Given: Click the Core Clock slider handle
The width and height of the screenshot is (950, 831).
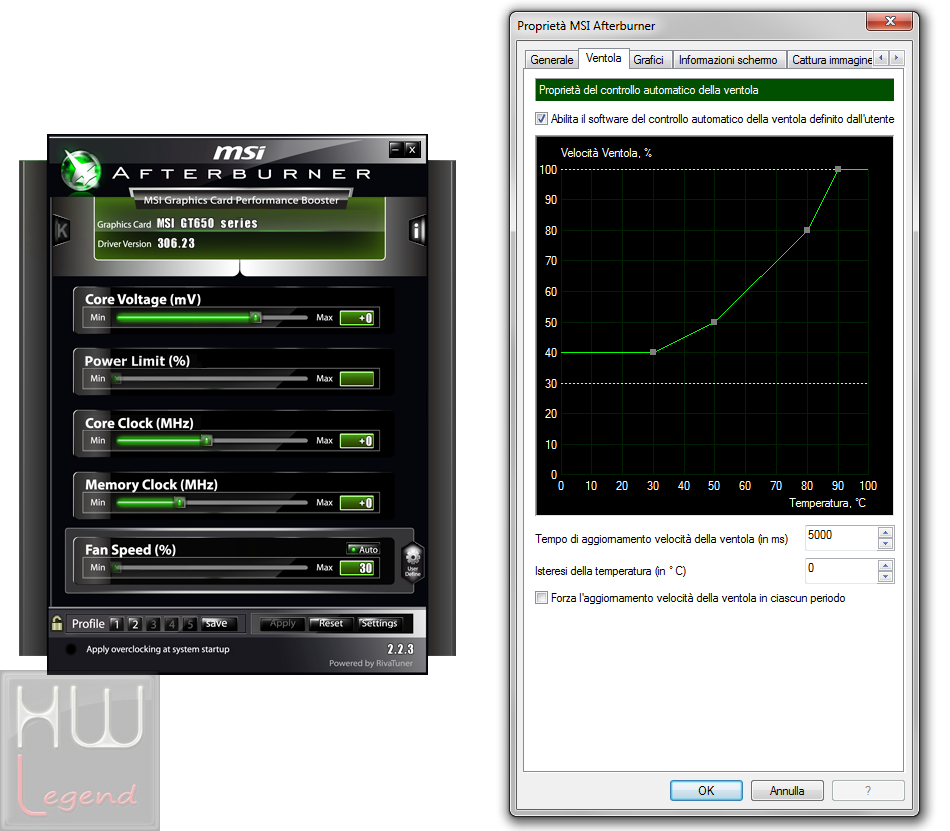Looking at the screenshot, I should [x=207, y=440].
